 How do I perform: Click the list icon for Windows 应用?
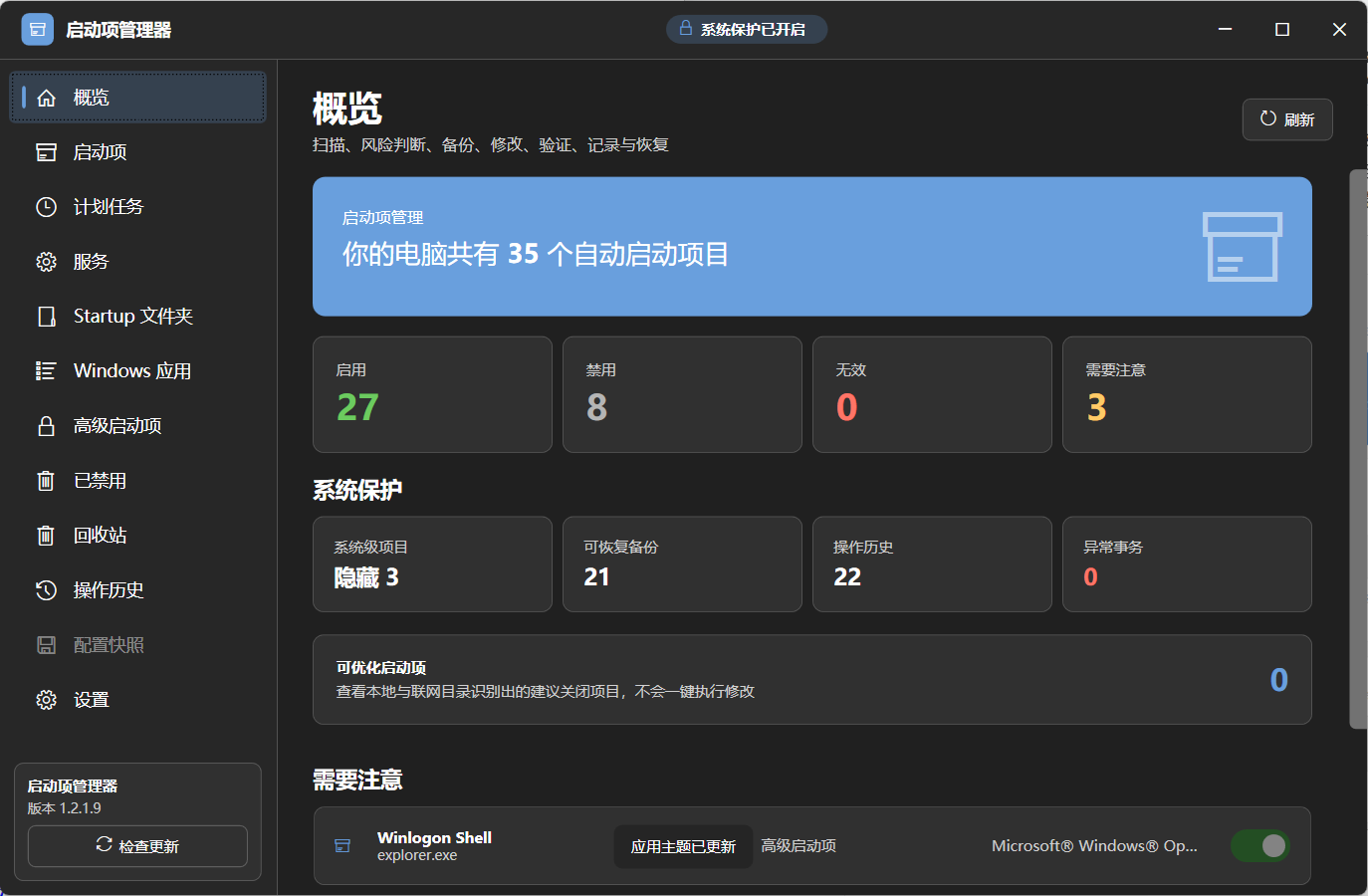[46, 371]
